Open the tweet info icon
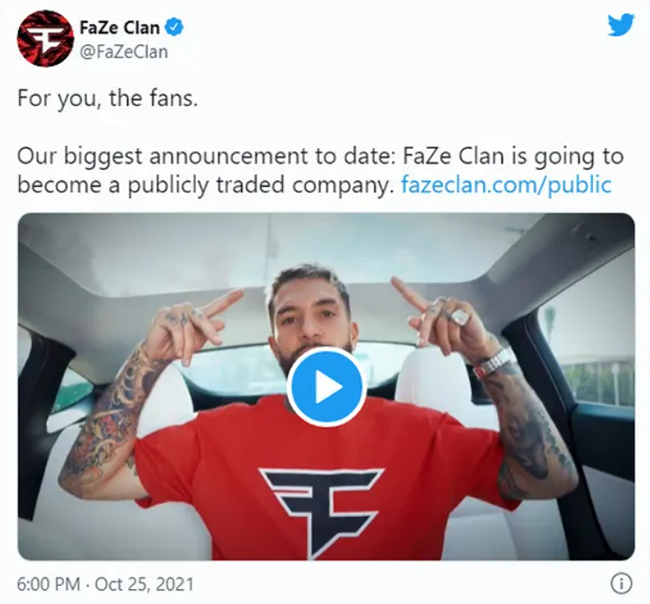This screenshot has height=604, width=650. pos(621,584)
